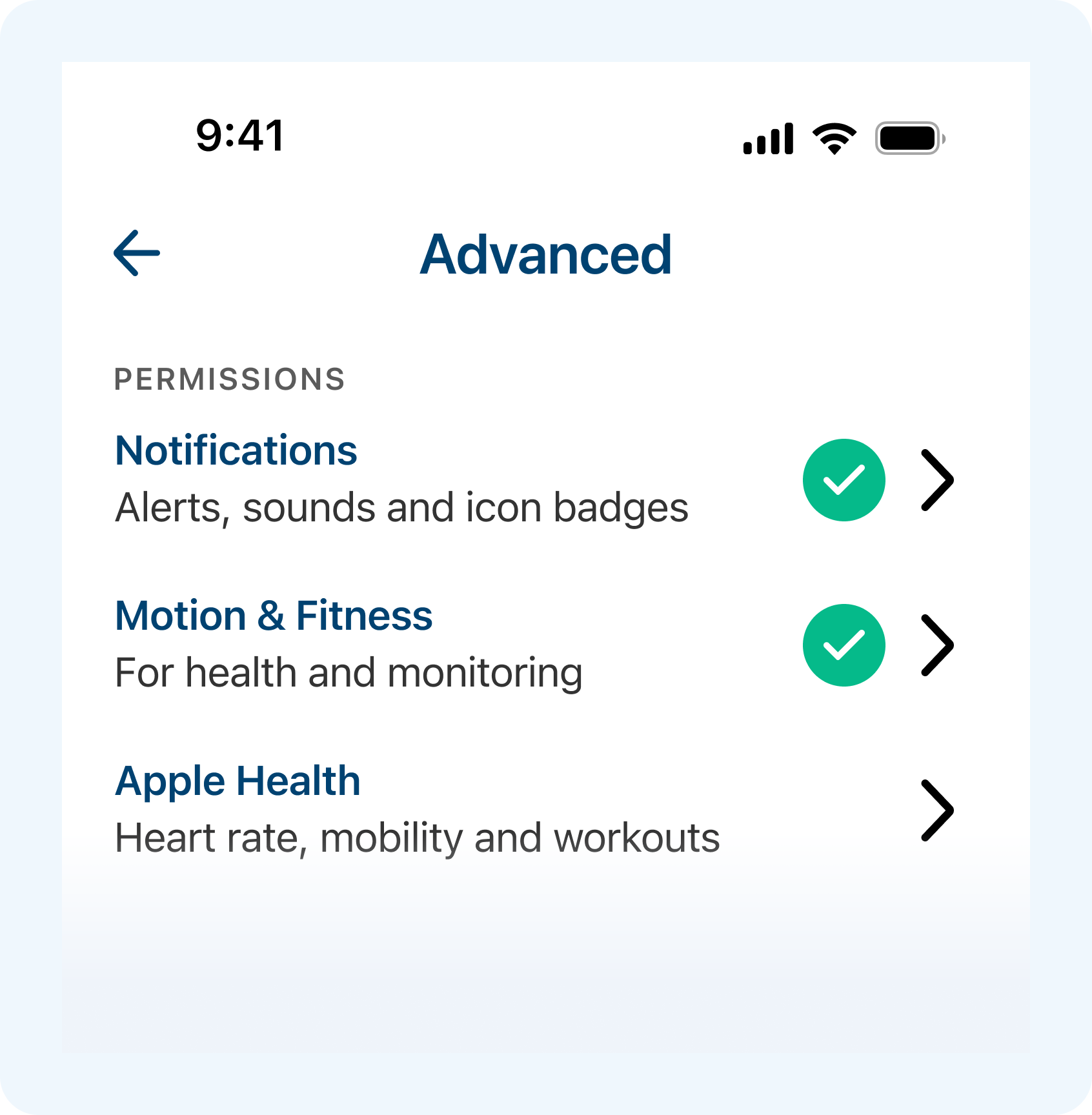Click the green checkmark beside Motion & Fitness
The width and height of the screenshot is (1092, 1115).
[844, 645]
